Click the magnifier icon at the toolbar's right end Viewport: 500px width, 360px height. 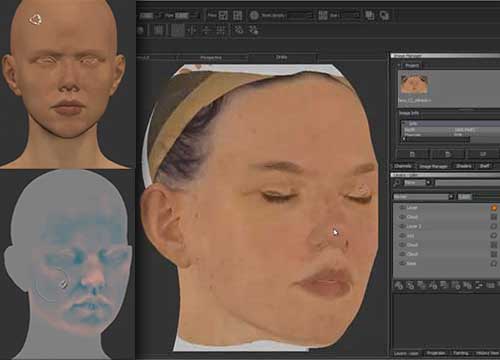[x=384, y=15]
